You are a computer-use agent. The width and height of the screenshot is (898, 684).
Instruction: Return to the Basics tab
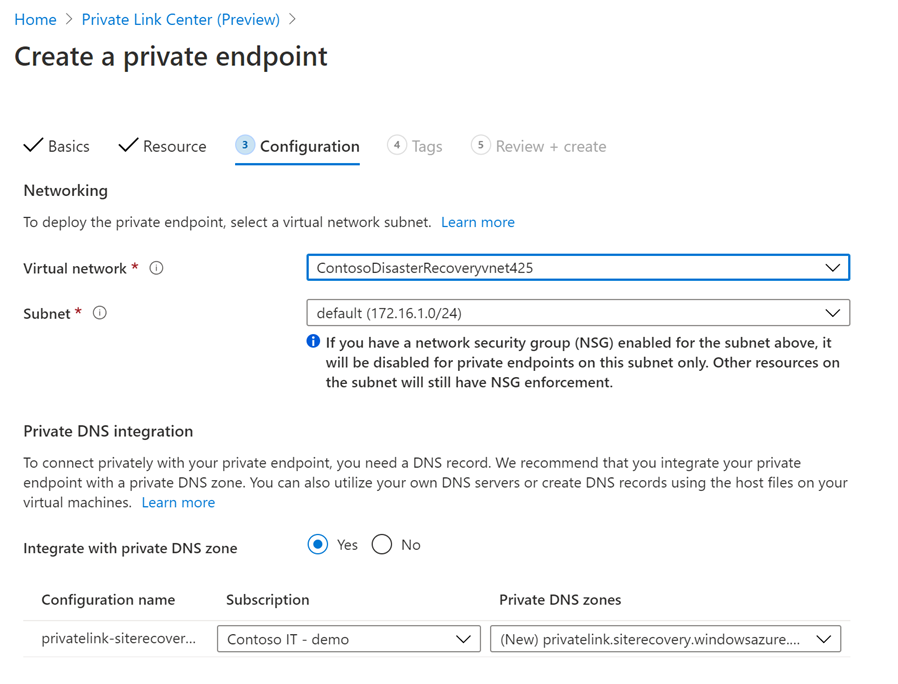pos(65,145)
